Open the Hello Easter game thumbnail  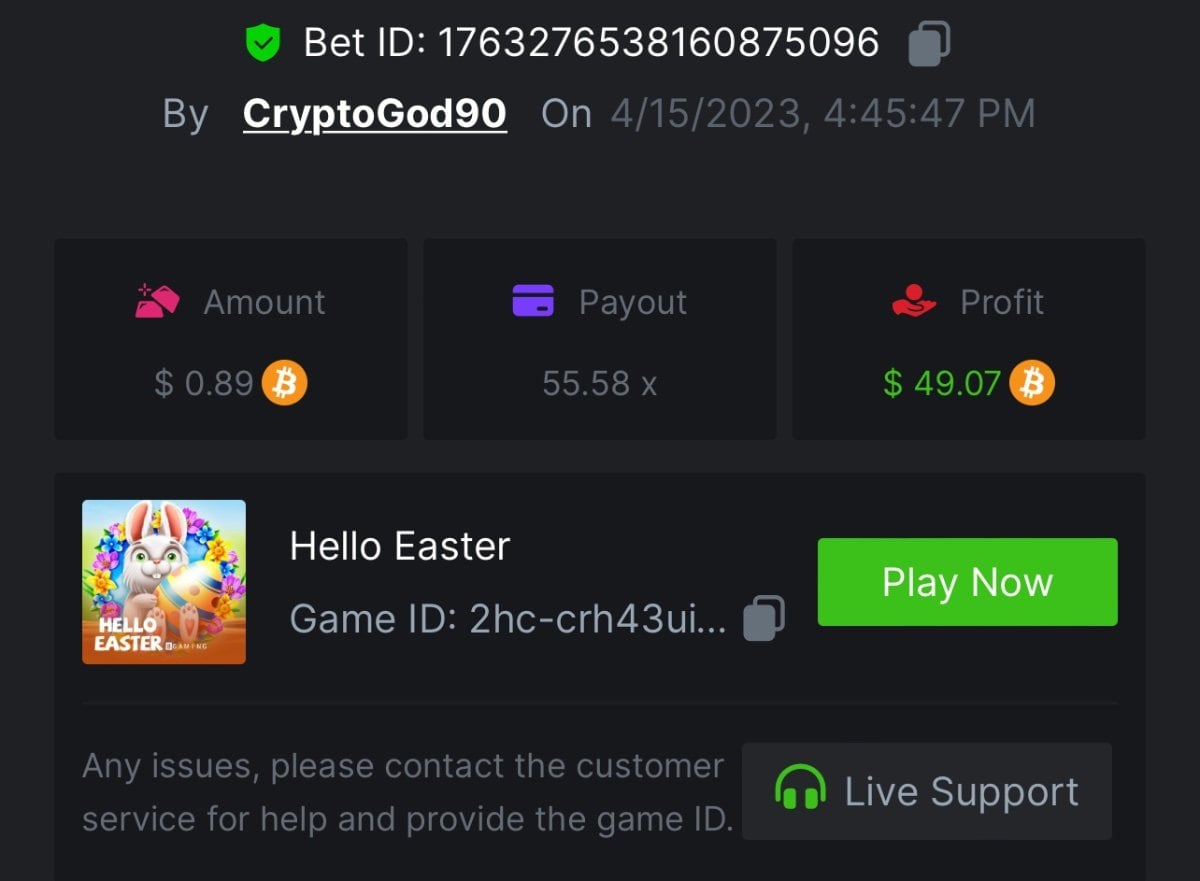click(x=164, y=582)
